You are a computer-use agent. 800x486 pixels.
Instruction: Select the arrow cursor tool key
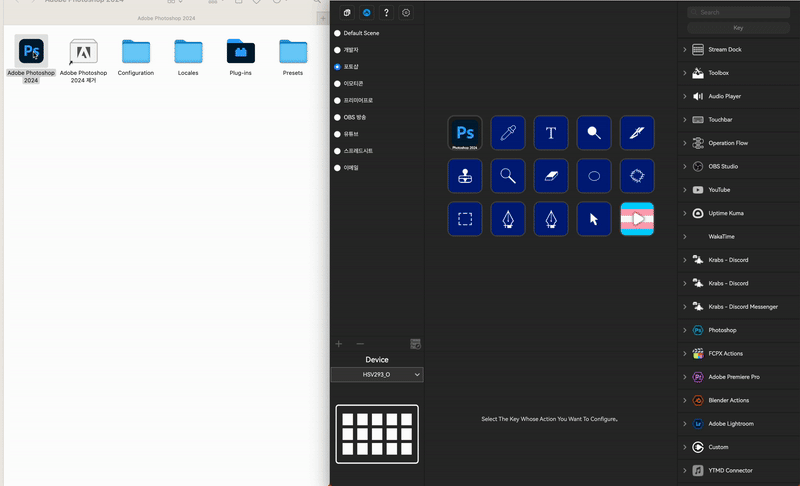[x=594, y=219]
